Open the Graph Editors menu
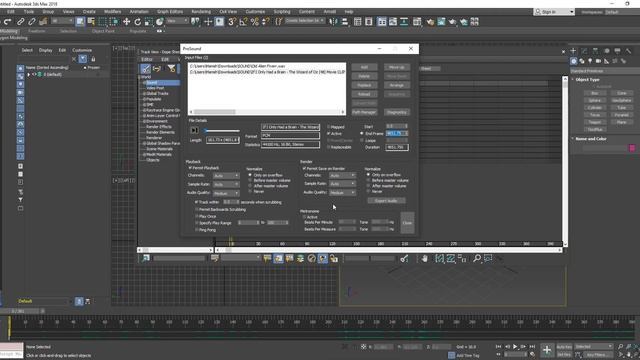Image resolution: width=640 pixels, height=360 pixels. [x=170, y=12]
